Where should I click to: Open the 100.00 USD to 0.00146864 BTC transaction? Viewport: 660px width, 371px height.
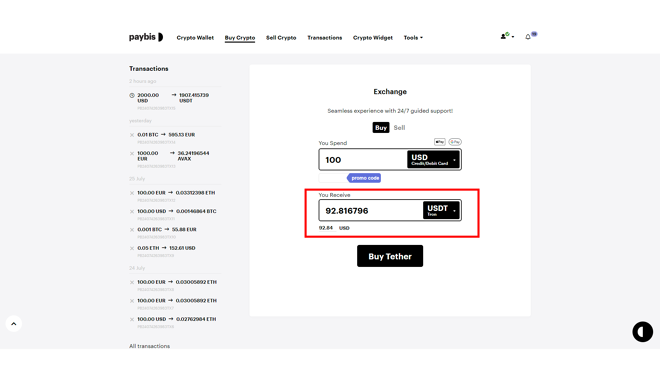(x=175, y=214)
